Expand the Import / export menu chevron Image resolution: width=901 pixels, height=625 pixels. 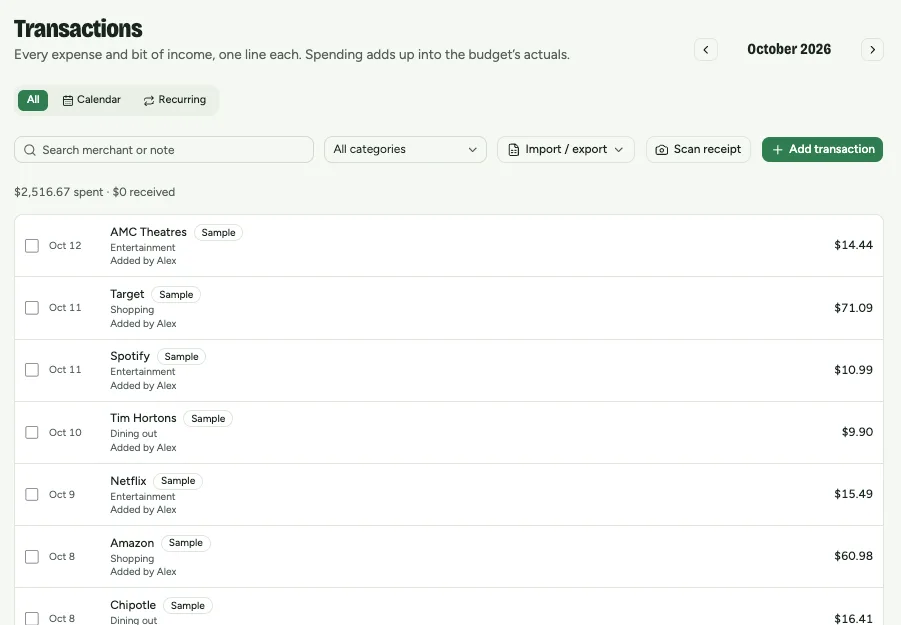[x=619, y=150]
